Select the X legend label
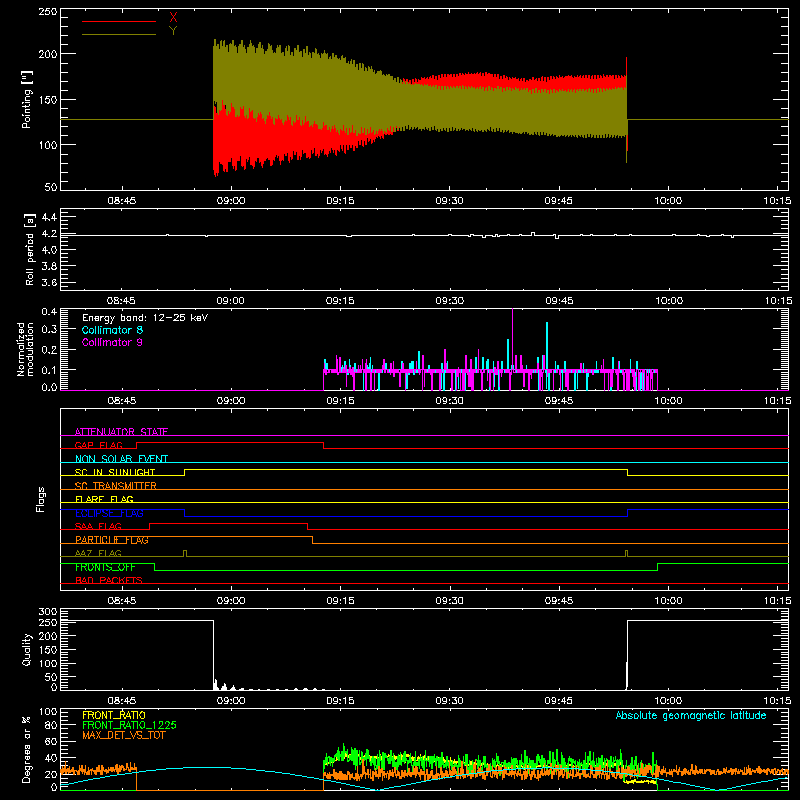Viewport: 800px width, 800px height. [x=173, y=18]
